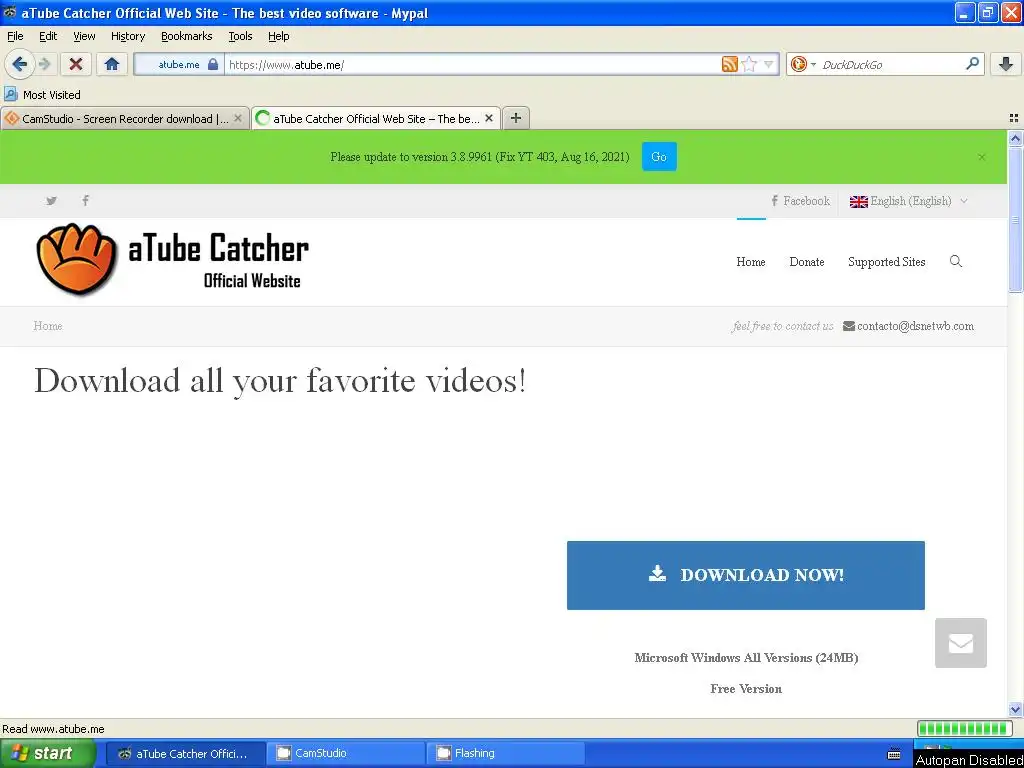Open the DuckDuckGo search engine selector

coord(803,64)
